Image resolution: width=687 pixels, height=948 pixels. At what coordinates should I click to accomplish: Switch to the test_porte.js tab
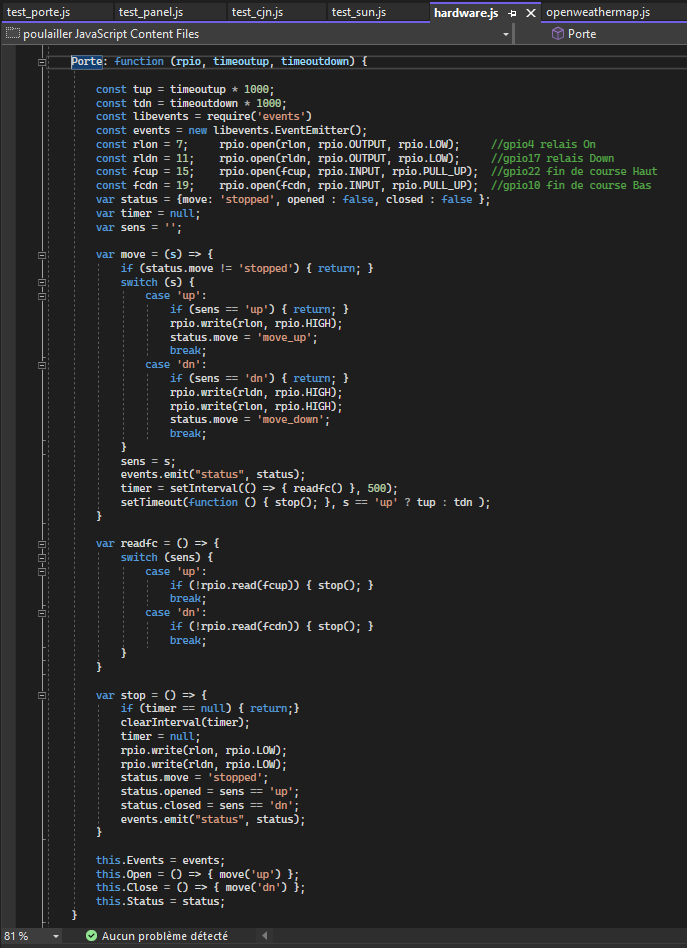38,13
